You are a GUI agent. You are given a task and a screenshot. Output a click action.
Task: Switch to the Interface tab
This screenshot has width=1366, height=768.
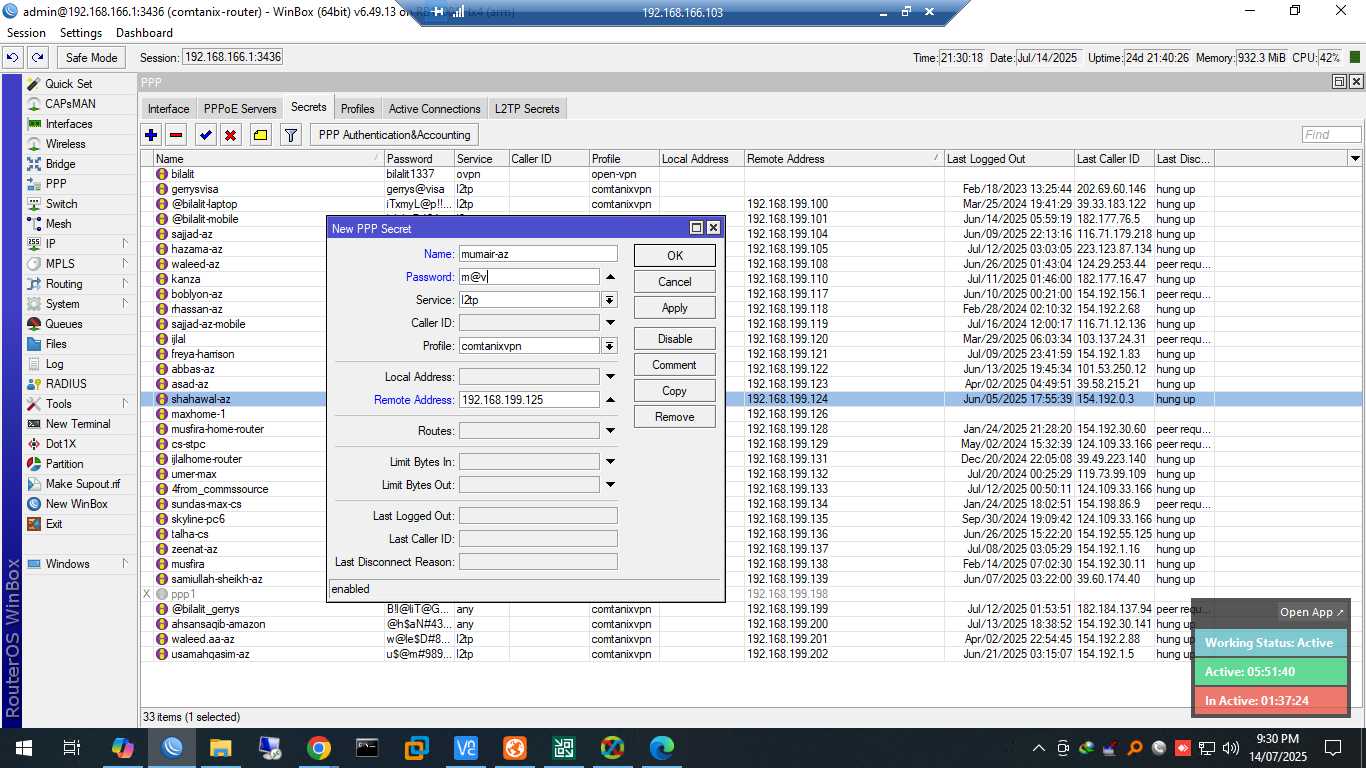(x=168, y=109)
